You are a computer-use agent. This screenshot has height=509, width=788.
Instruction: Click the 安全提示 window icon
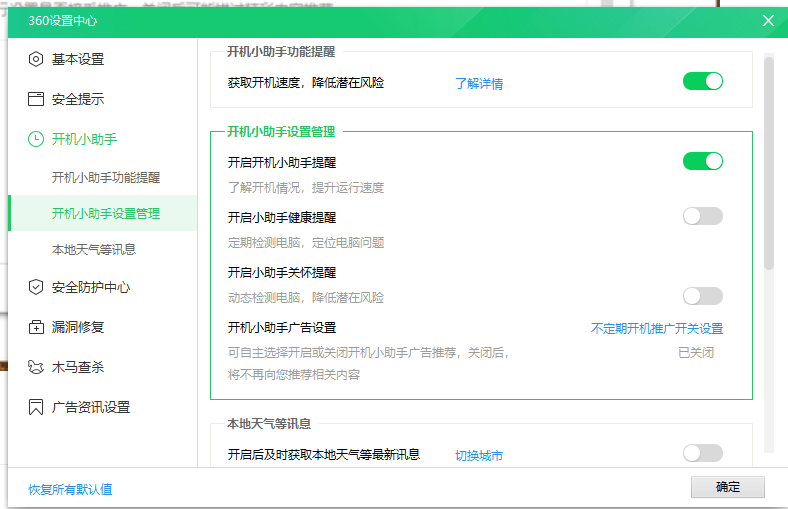coord(36,99)
